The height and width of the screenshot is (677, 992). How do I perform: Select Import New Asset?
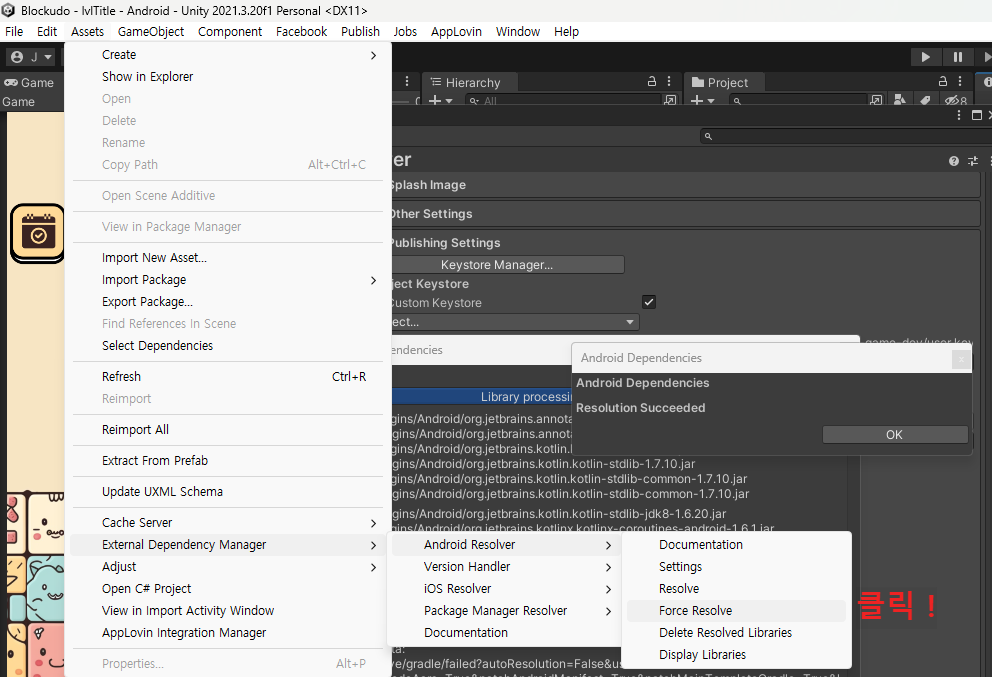pyautogui.click(x=228, y=258)
